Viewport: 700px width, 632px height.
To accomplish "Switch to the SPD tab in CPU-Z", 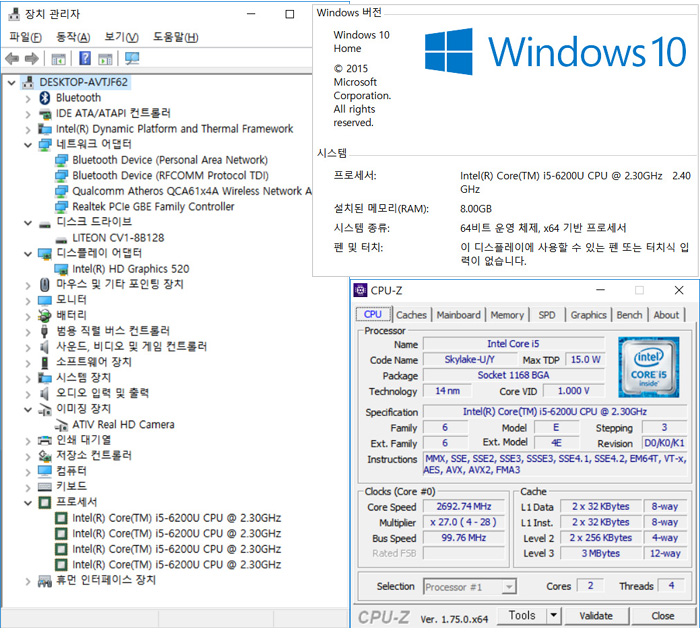I will tap(547, 315).
